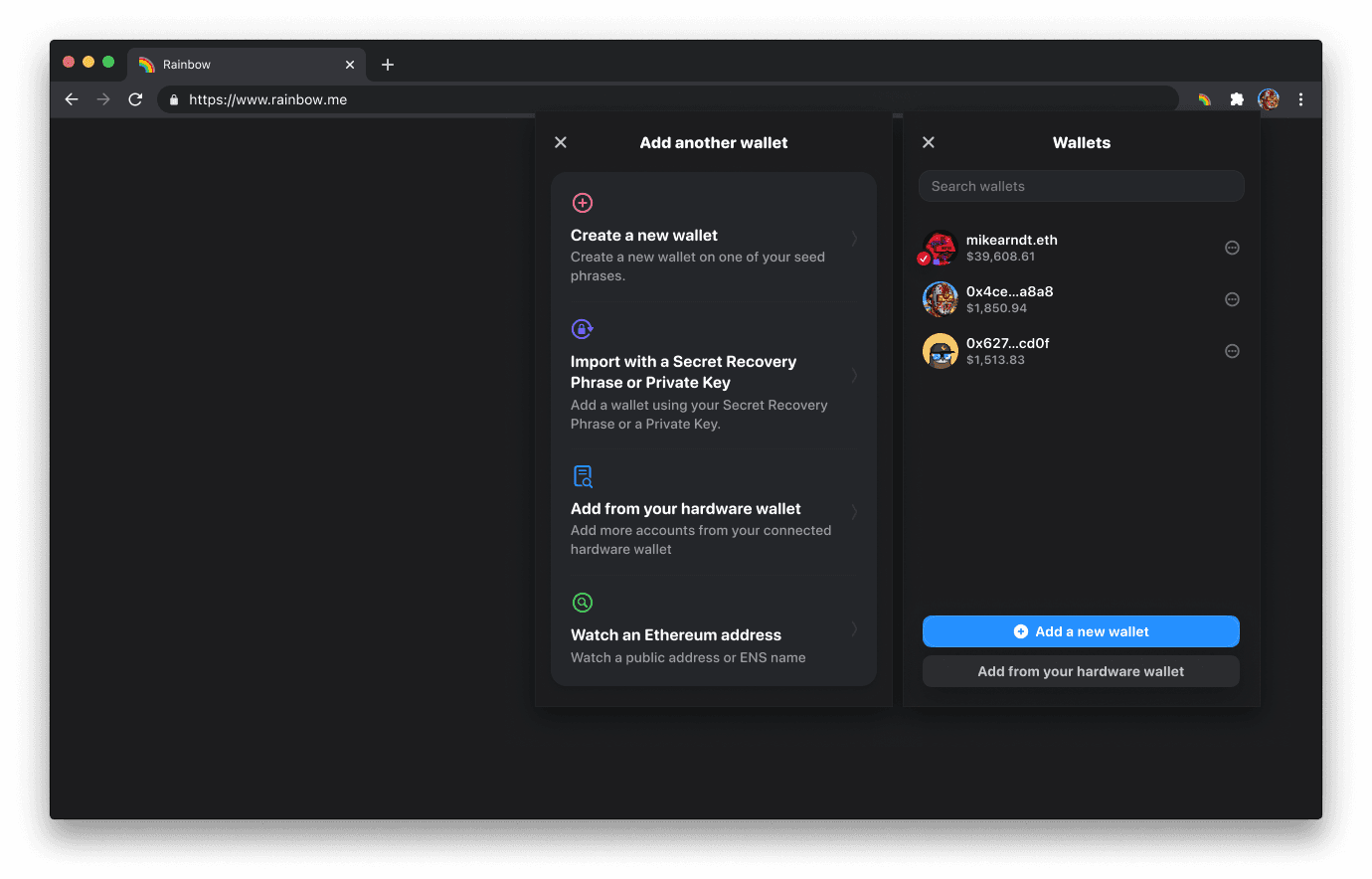The width and height of the screenshot is (1372, 879).
Task: Click the Add from your hardware wallet button
Action: coord(1081,671)
